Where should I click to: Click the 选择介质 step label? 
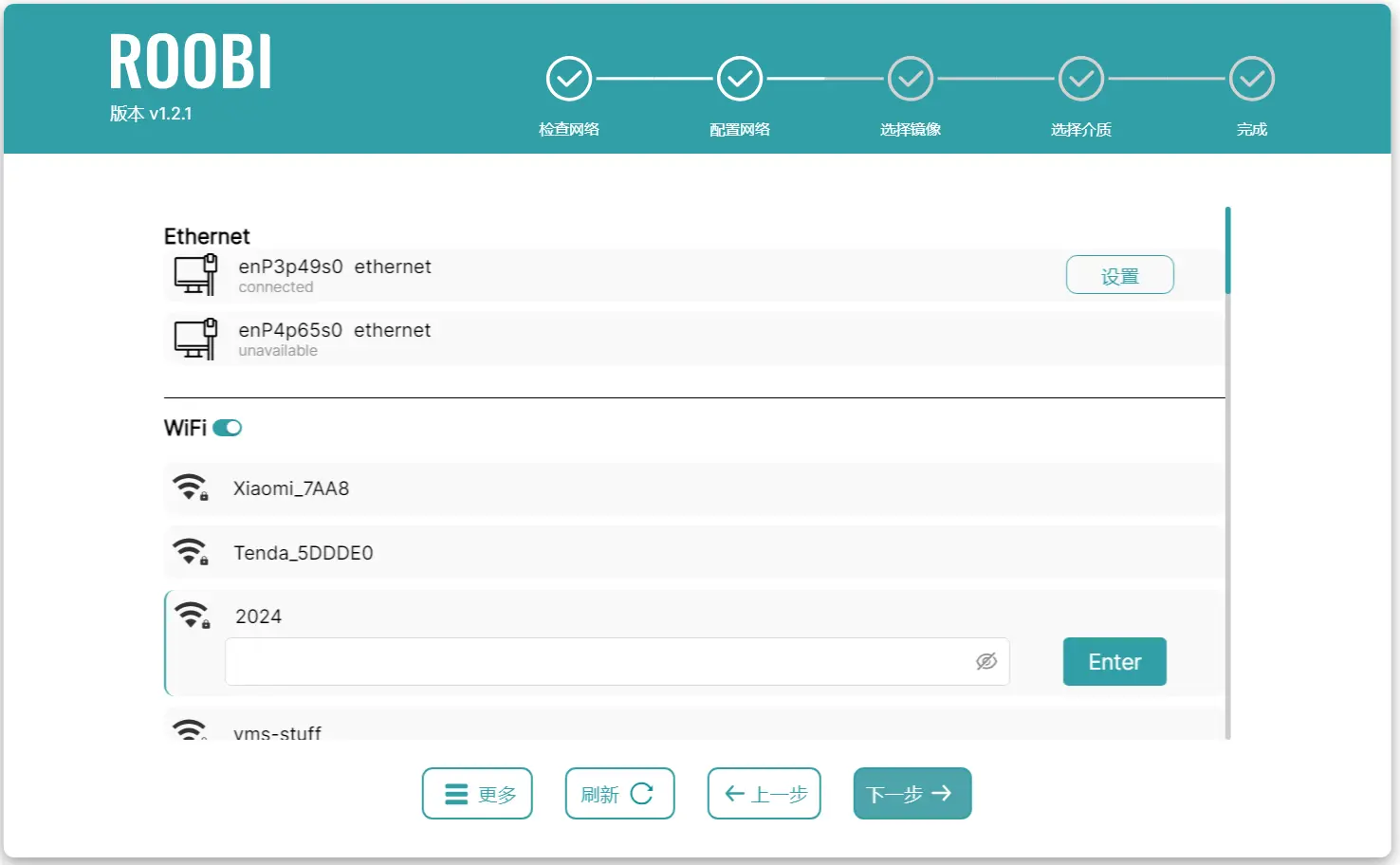(x=1081, y=129)
